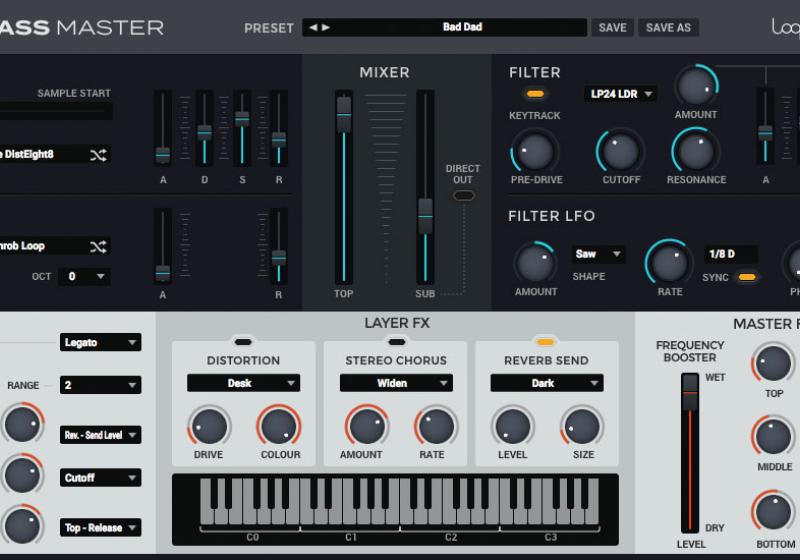Open the Dark reverb type dropdown

pos(547,383)
